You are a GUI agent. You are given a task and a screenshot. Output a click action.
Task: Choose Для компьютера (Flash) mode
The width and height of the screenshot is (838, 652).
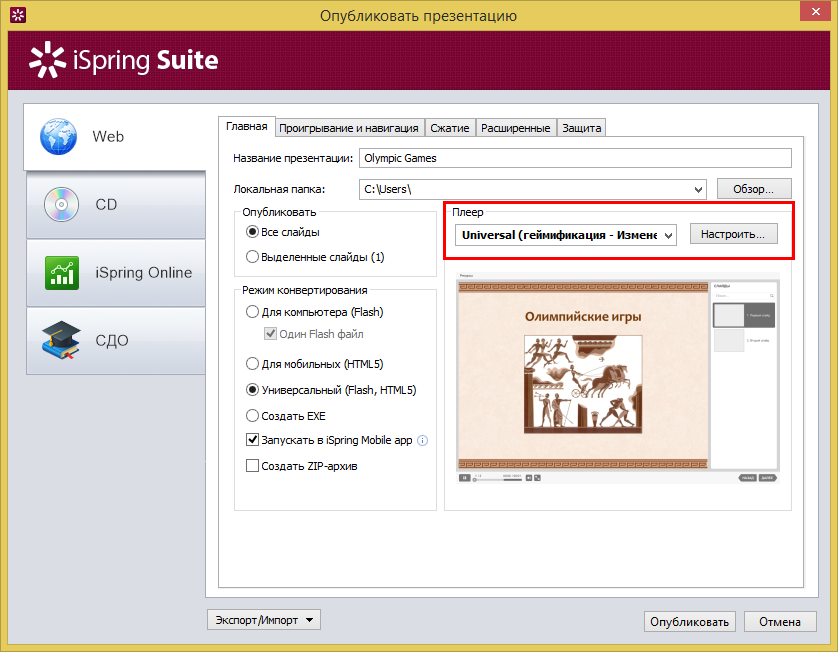click(252, 312)
